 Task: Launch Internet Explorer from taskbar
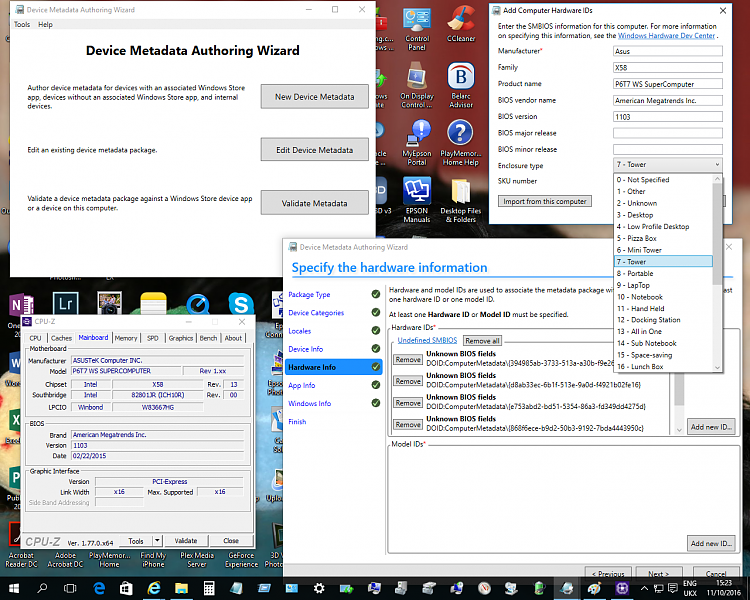pyautogui.click(x=154, y=588)
